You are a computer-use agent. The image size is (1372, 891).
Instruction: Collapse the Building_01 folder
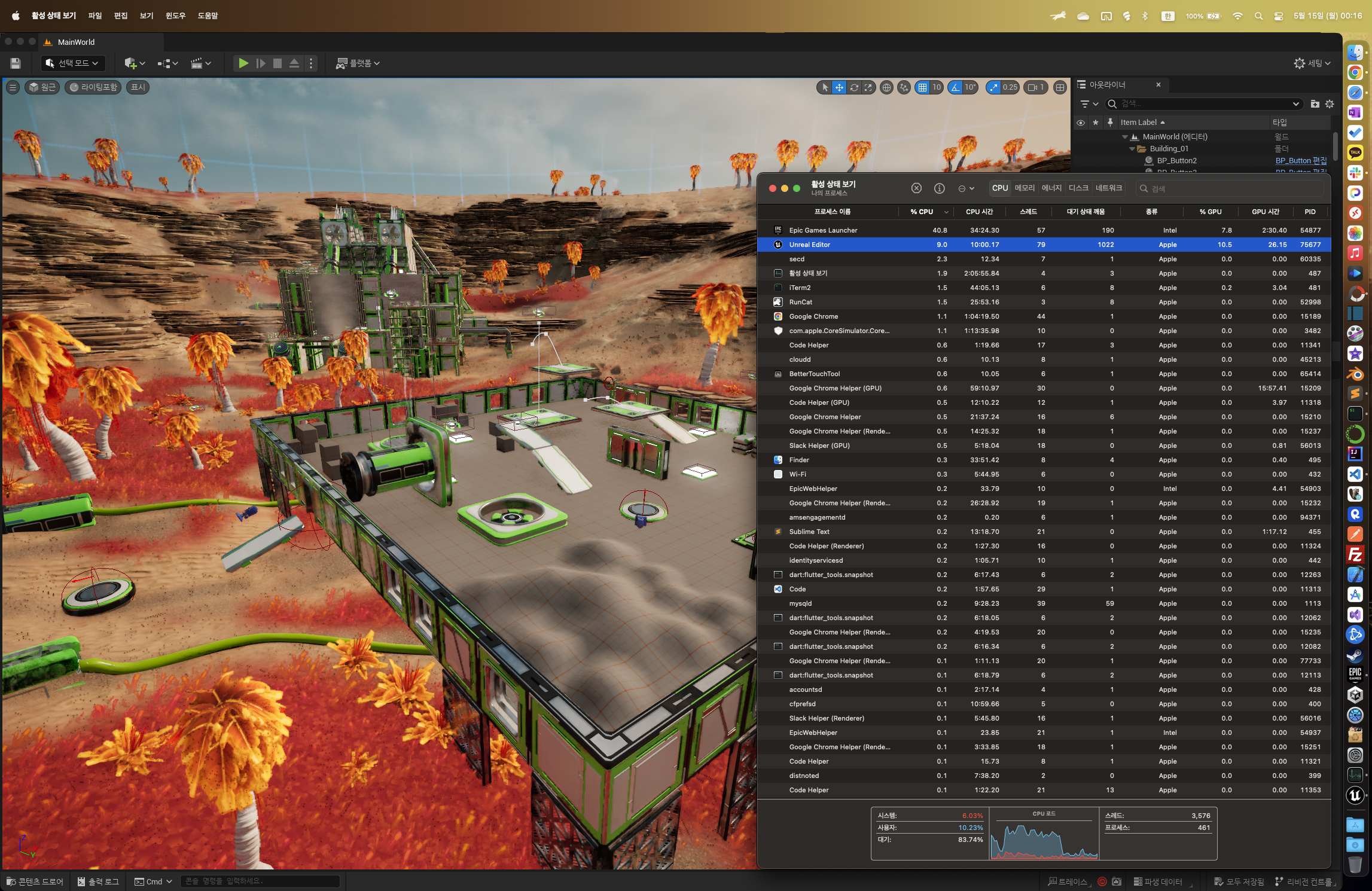(1132, 149)
